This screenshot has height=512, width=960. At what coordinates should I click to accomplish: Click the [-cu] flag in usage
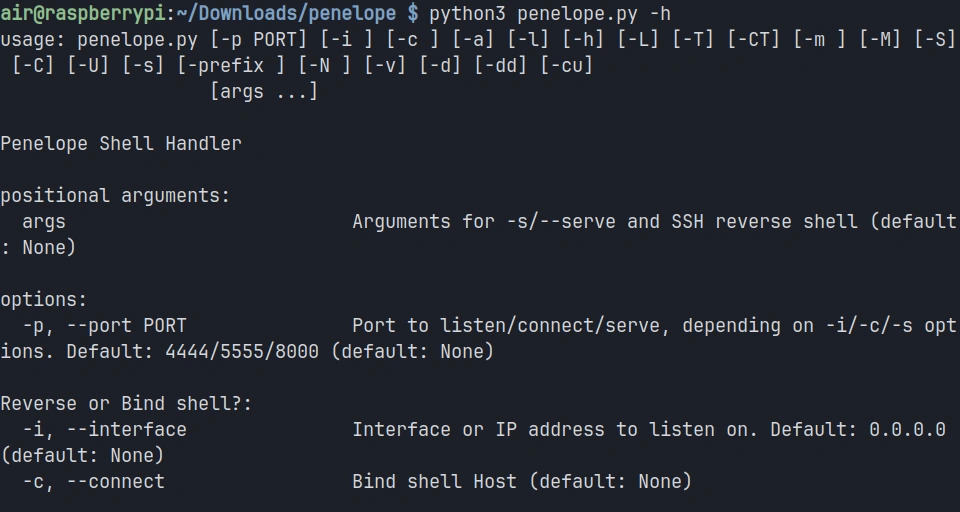[567, 66]
